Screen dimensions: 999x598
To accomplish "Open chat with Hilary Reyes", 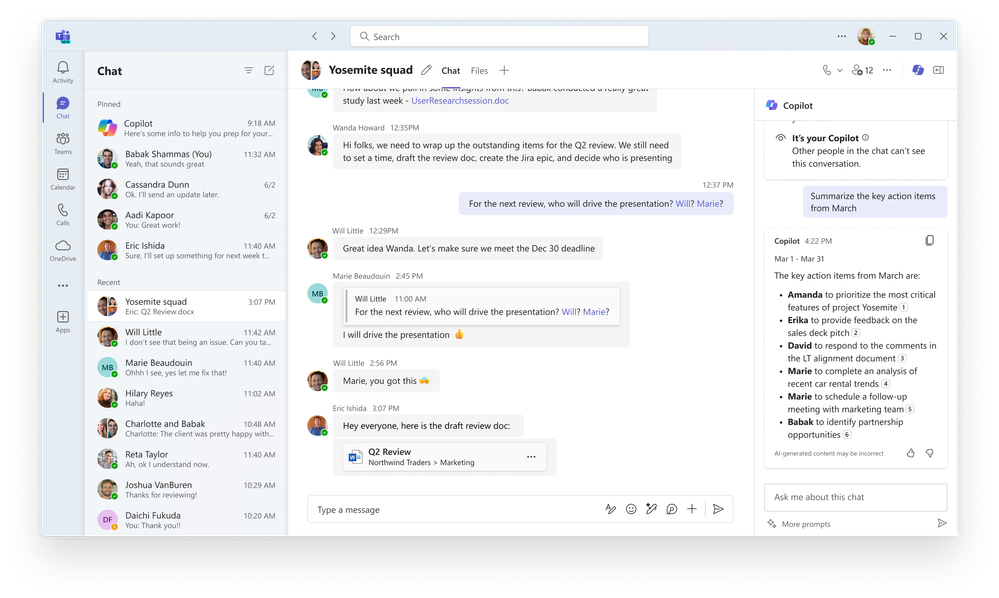I will click(x=185, y=398).
